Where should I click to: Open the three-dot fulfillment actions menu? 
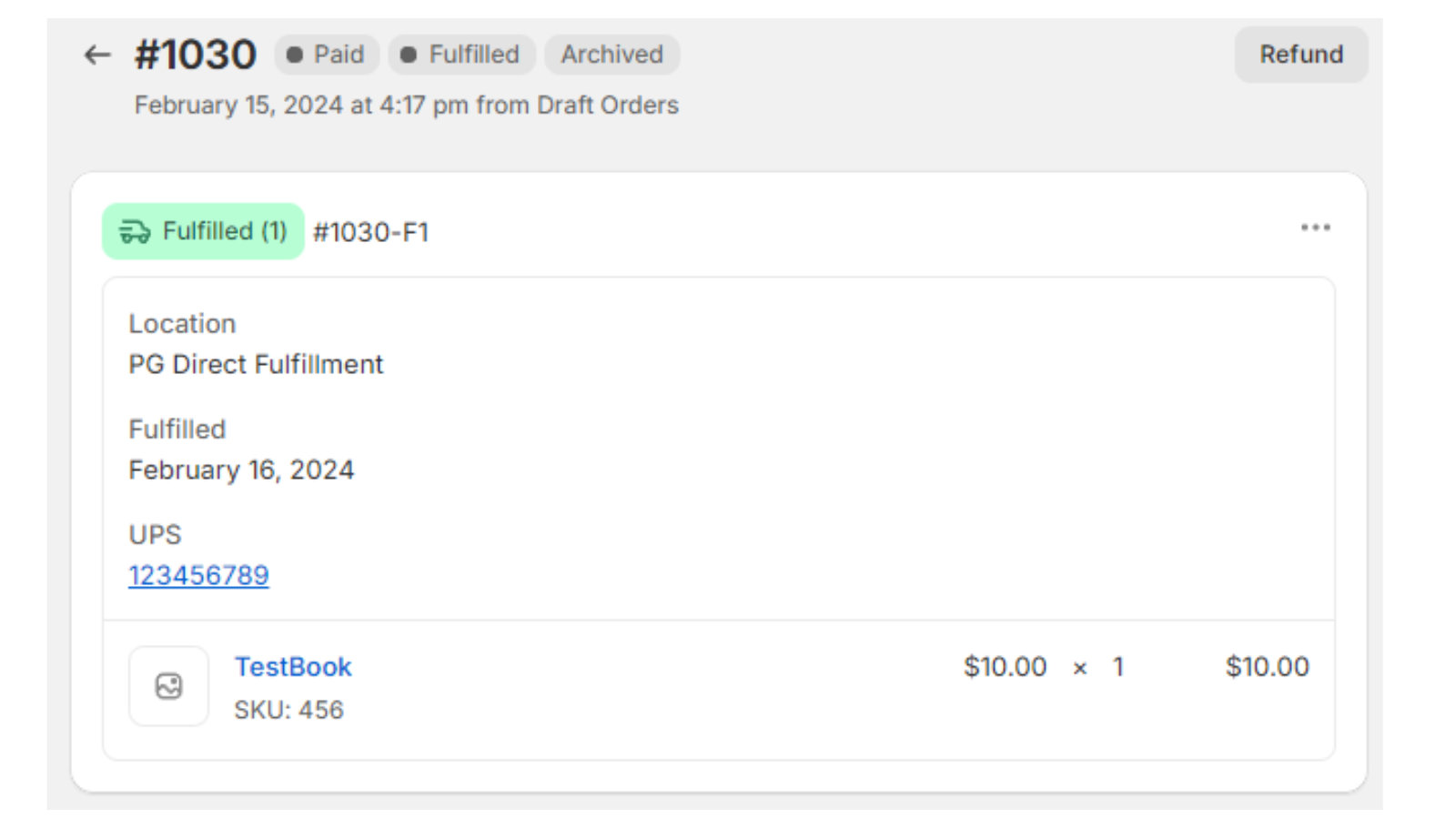tap(1315, 227)
